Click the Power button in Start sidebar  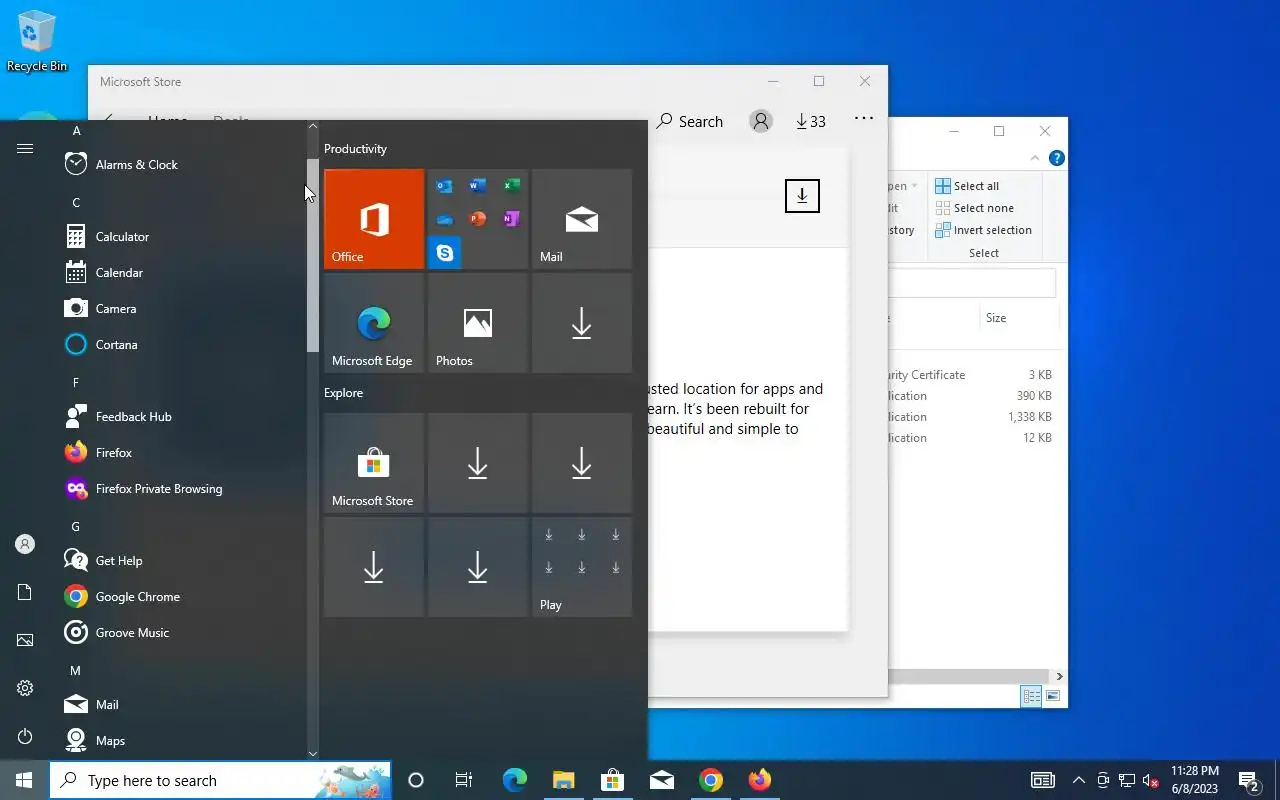(x=25, y=737)
